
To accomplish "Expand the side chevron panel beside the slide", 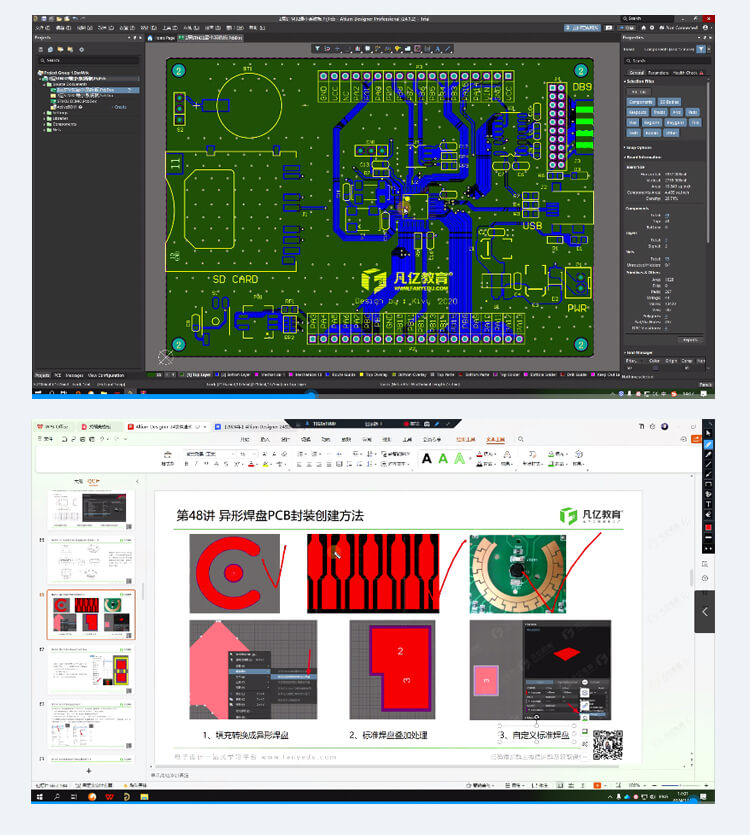I will [705, 611].
